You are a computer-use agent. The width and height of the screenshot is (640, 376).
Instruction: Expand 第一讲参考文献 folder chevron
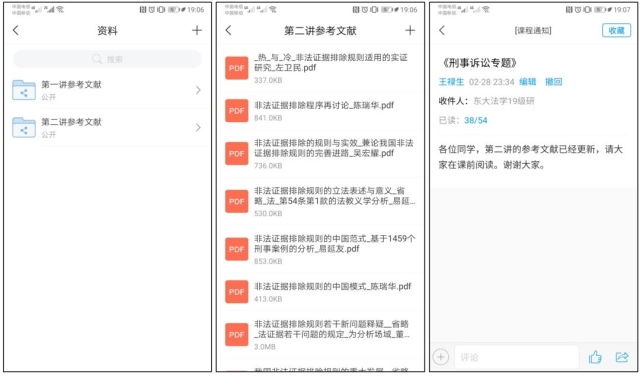point(198,90)
